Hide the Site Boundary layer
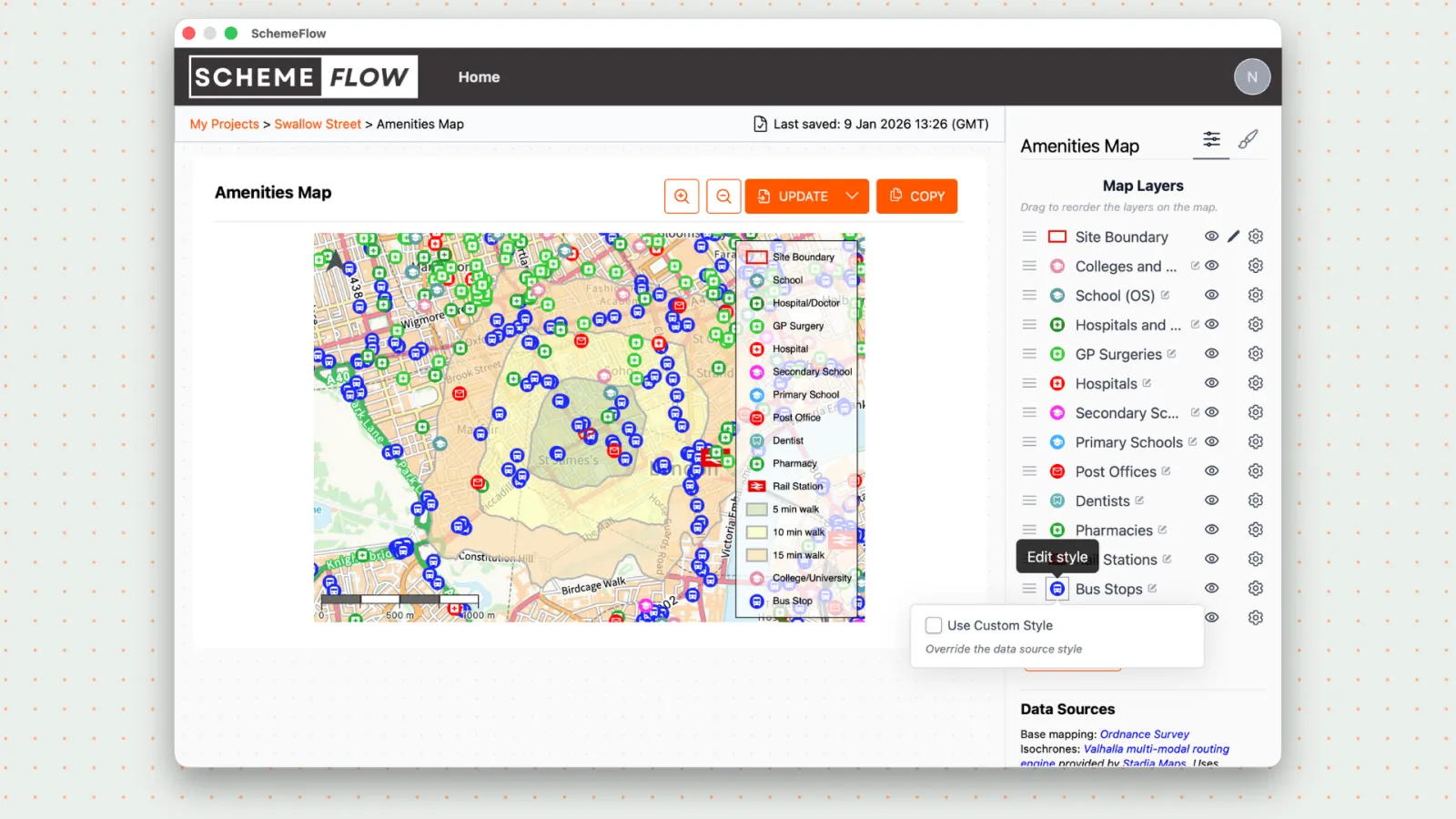 point(1211,237)
